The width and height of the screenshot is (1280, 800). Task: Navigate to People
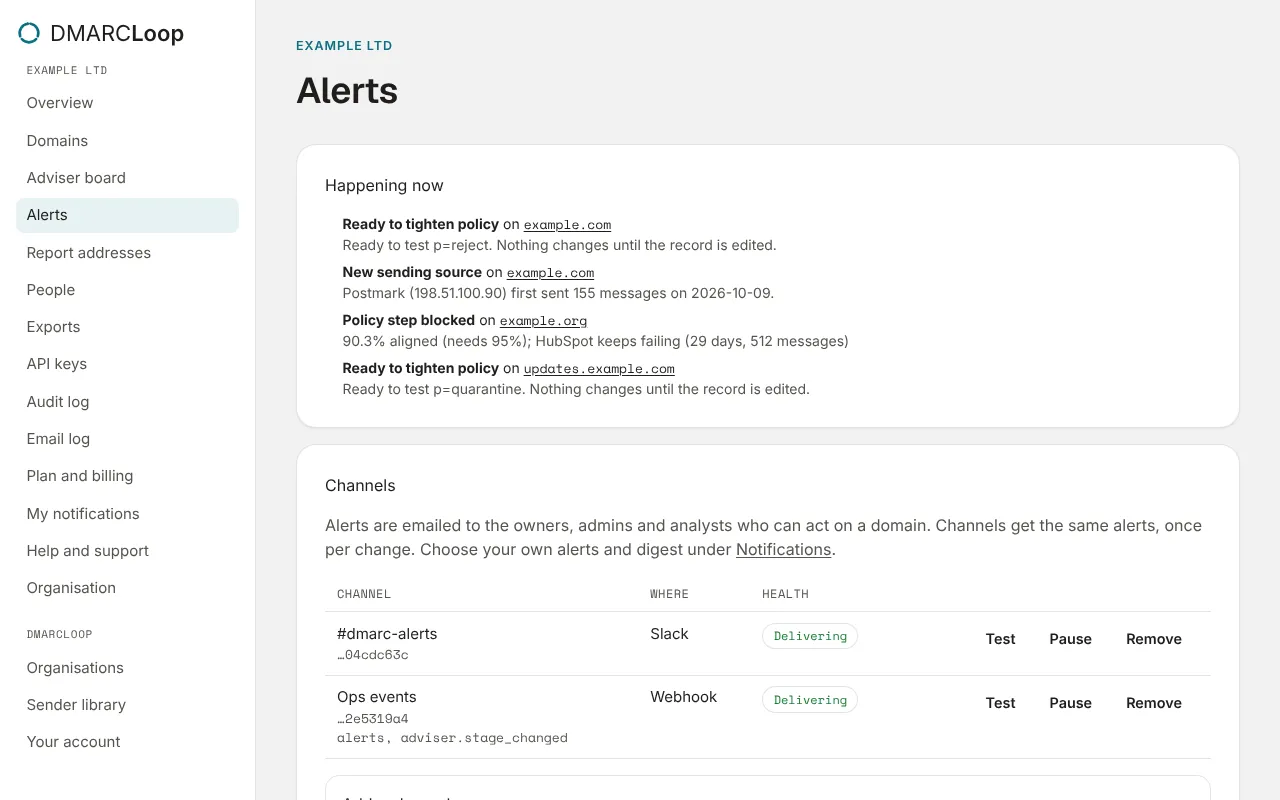pos(127,290)
